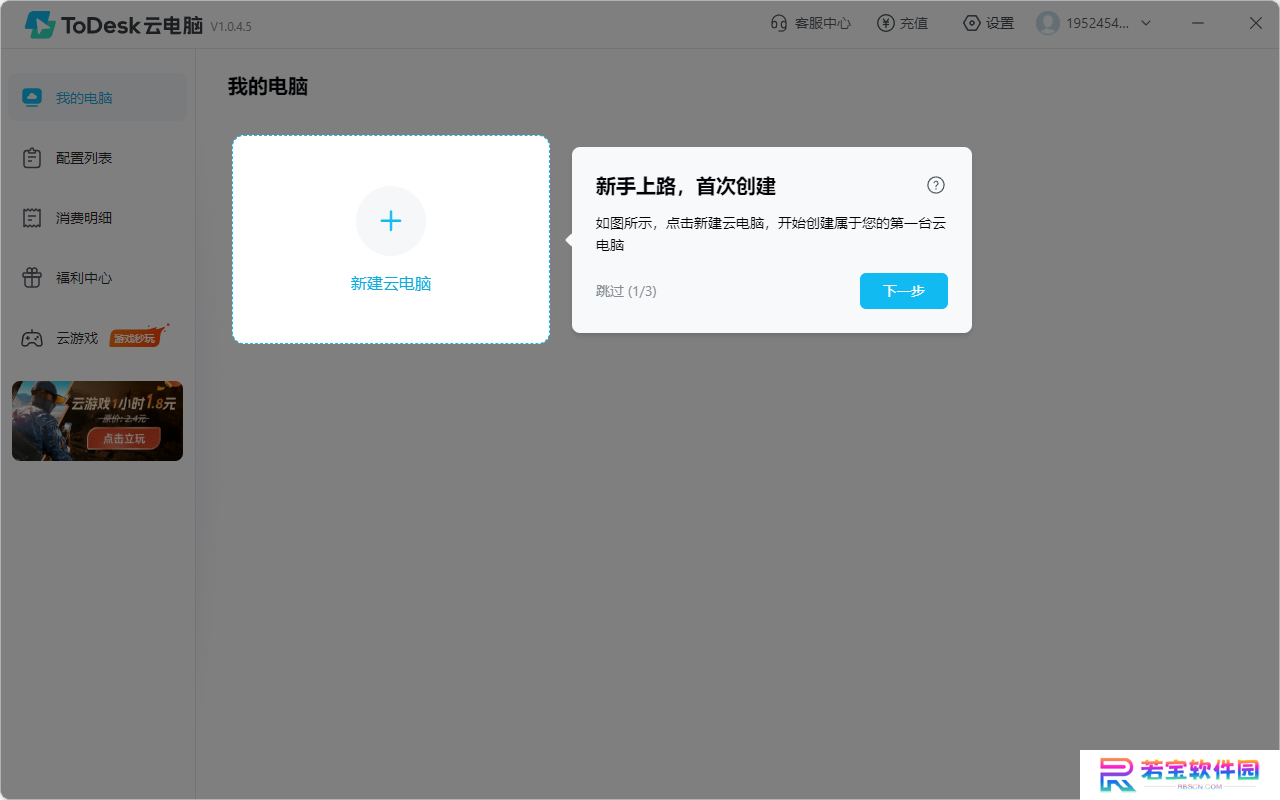This screenshot has width=1280, height=800.
Task: Click the 配置列表 clipboard icon
Action: coord(32,158)
